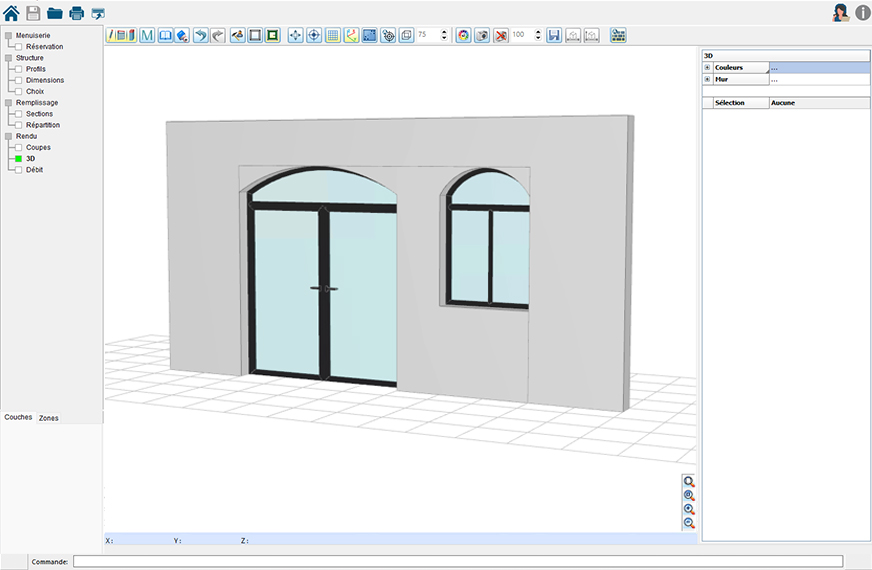Image resolution: width=872 pixels, height=570 pixels.
Task: Tick the Coupes checkbox under Rendu
Action: point(18,147)
